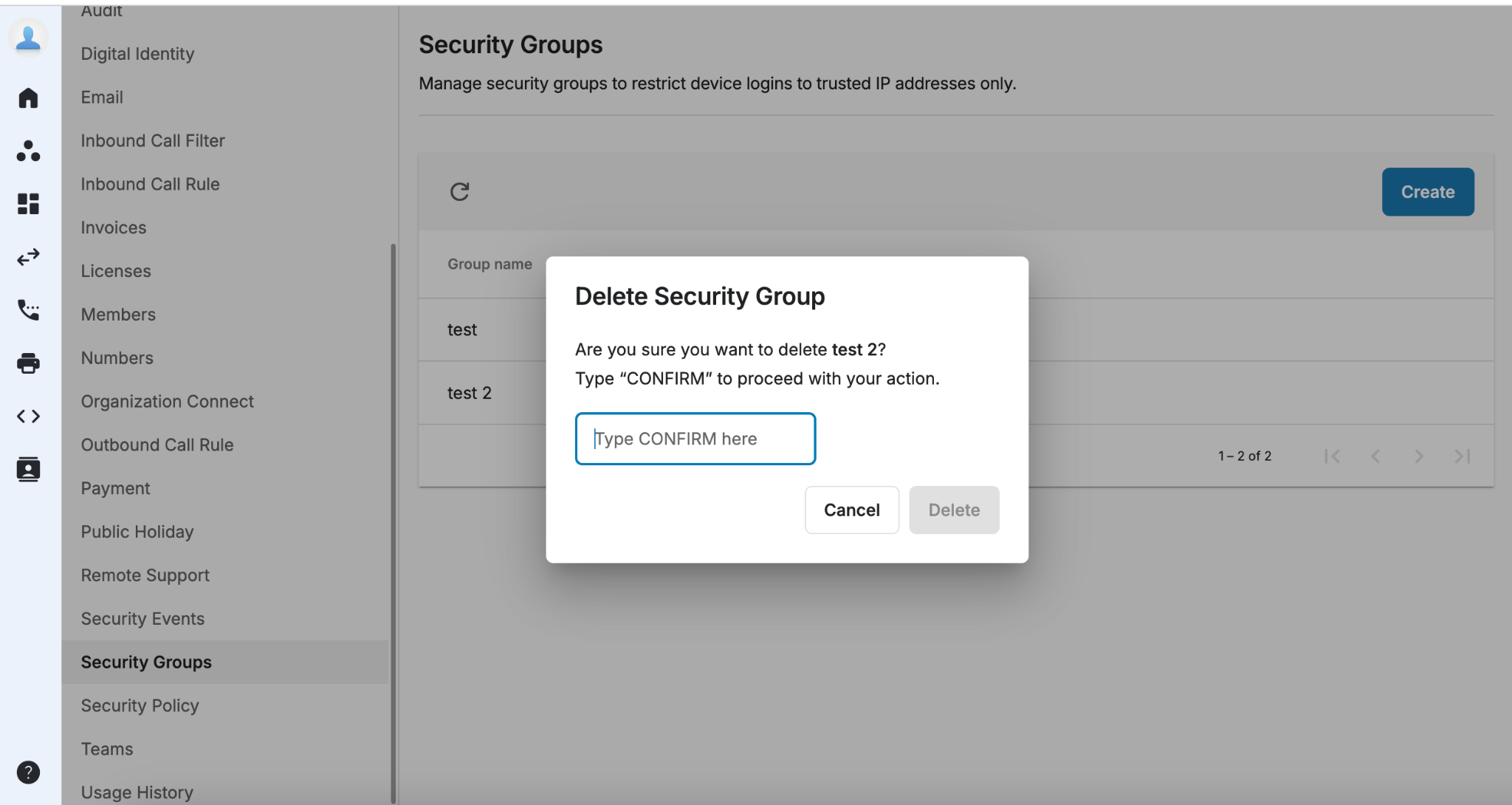
Task: Open the phone calls icon
Action: (x=28, y=310)
